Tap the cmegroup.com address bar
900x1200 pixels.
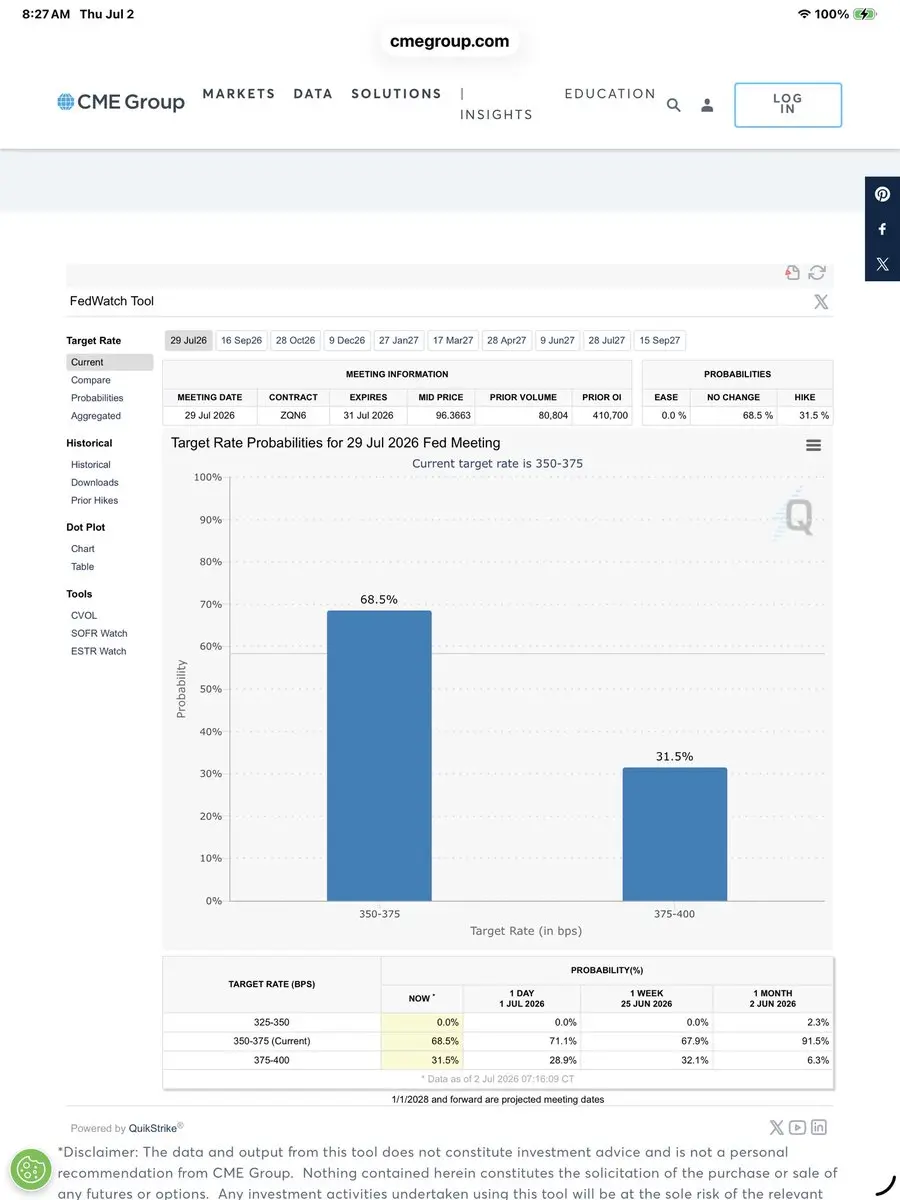450,42
